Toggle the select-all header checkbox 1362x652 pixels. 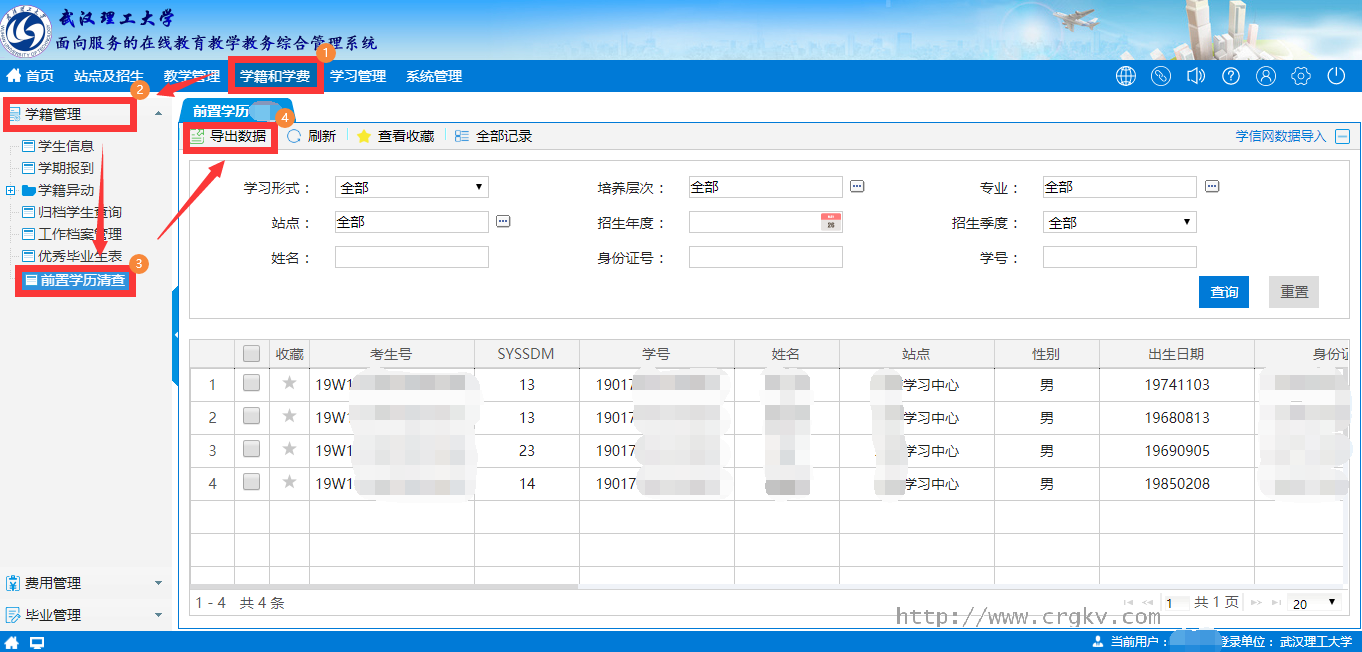(251, 353)
